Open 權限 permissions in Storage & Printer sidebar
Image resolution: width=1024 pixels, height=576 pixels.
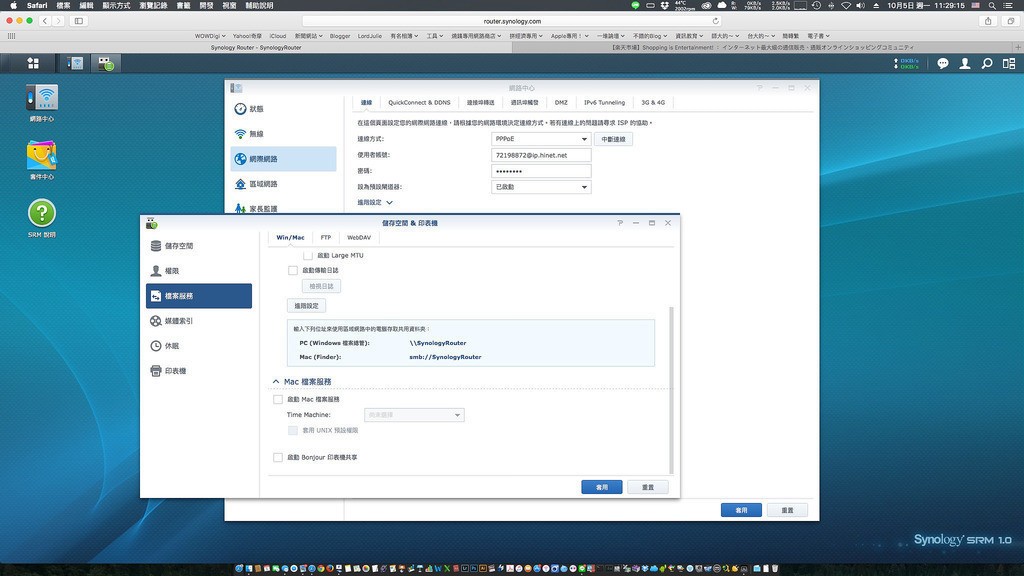(199, 270)
